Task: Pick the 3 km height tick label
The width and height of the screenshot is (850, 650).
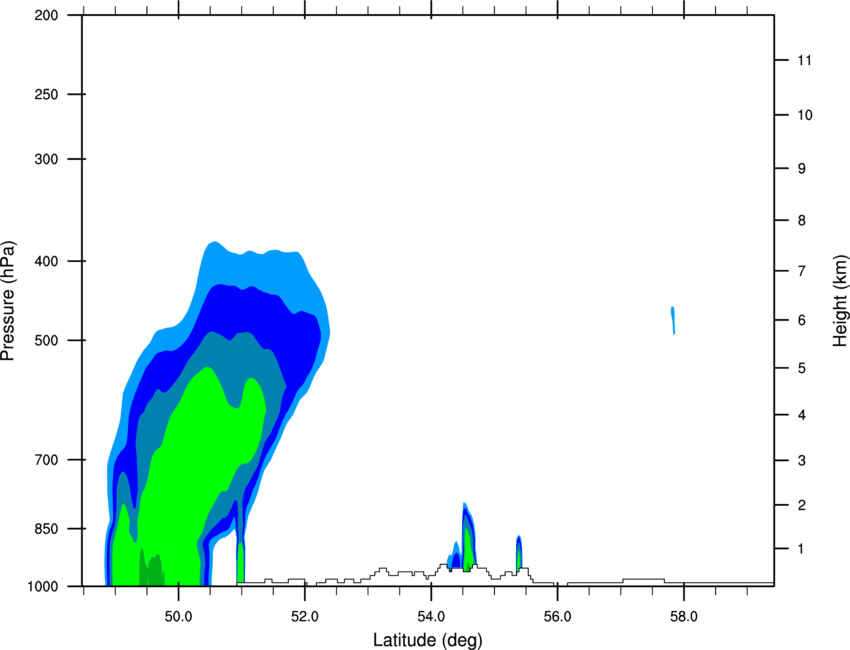Action: pyautogui.click(x=802, y=461)
